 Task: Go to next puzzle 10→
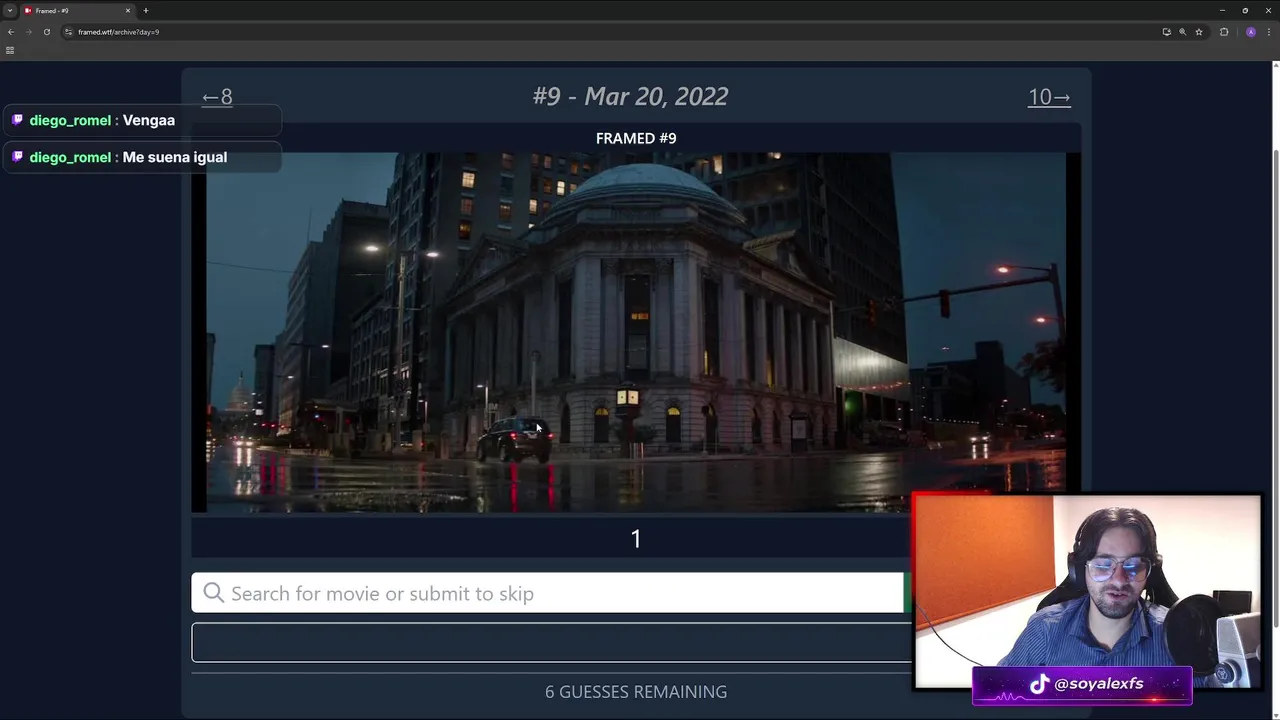pos(1049,97)
